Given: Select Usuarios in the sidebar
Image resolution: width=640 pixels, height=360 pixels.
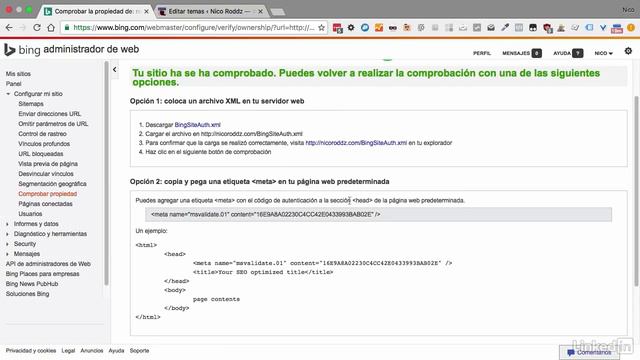Looking at the screenshot, I should pyautogui.click(x=30, y=214).
